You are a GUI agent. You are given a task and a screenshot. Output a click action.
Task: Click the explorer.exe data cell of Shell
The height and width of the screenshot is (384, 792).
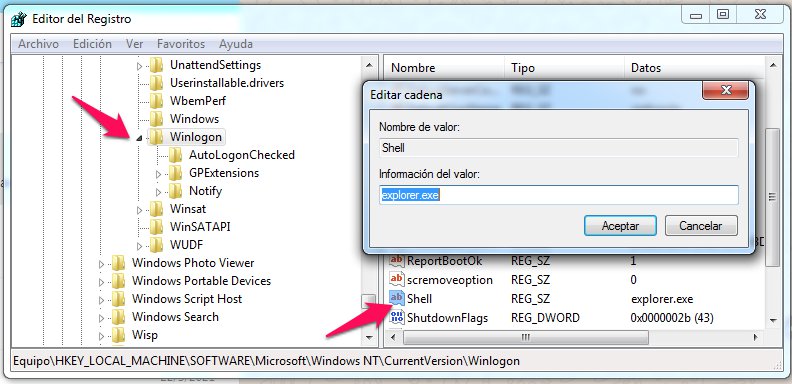pyautogui.click(x=662, y=299)
